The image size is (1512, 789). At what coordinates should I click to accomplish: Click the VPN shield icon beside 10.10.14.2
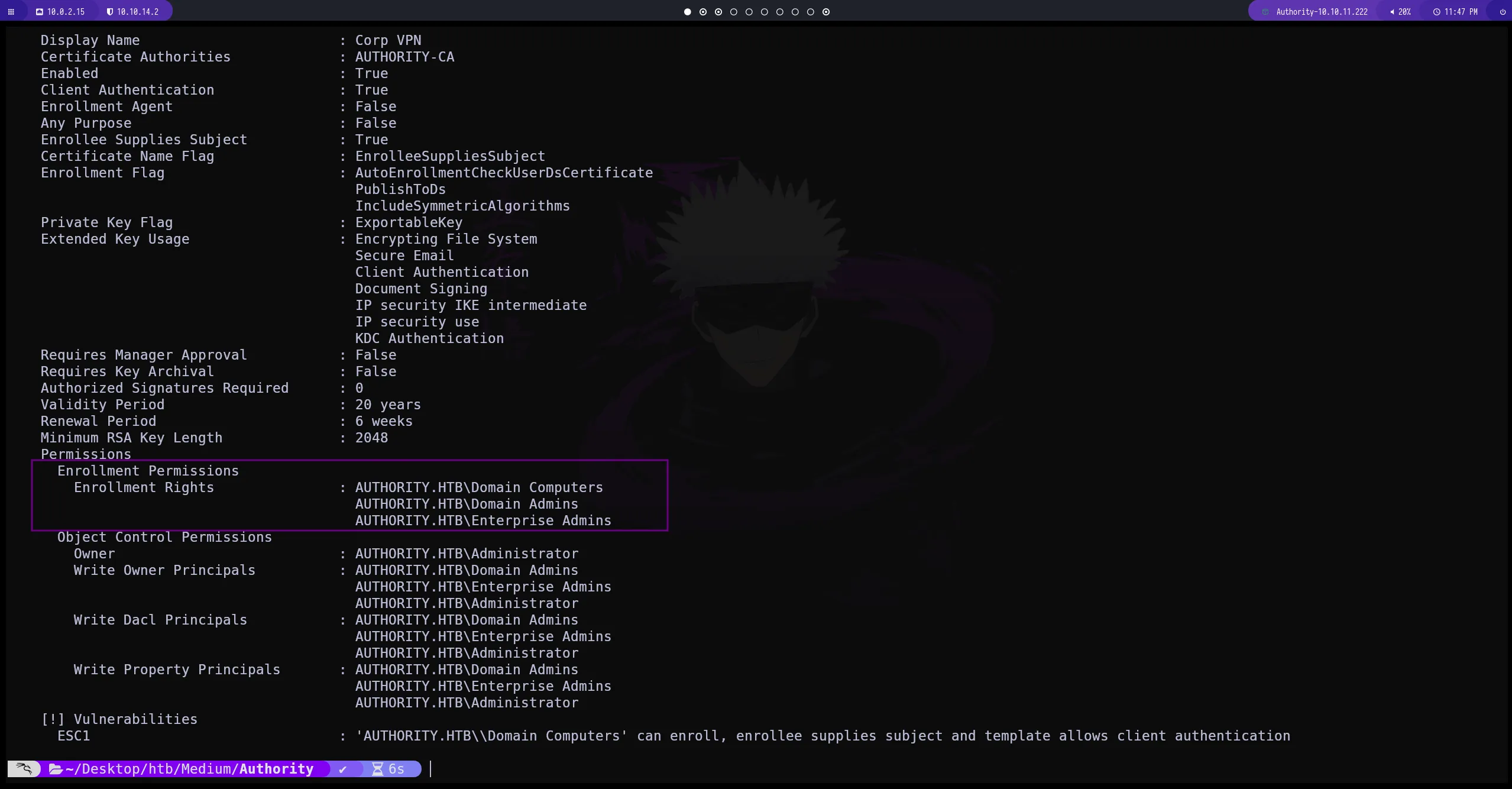pyautogui.click(x=110, y=12)
